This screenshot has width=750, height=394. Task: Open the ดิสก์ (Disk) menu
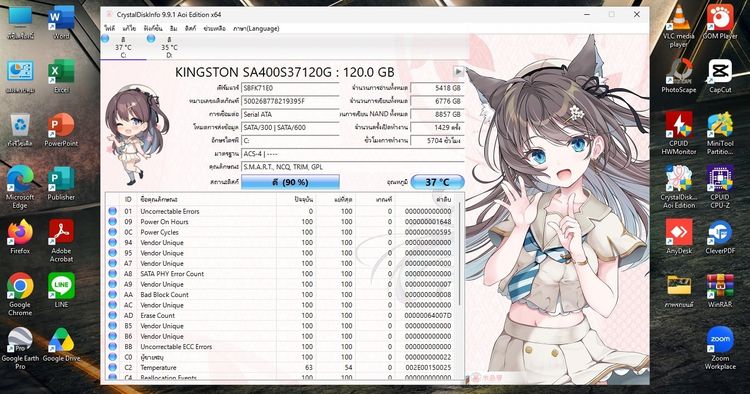[x=190, y=29]
